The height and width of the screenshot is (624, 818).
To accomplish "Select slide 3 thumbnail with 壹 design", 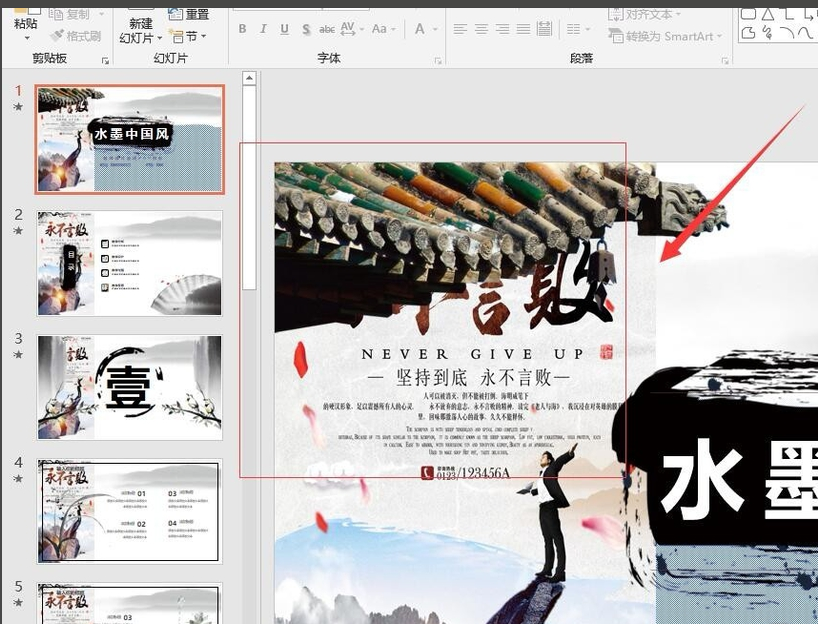I will pyautogui.click(x=130, y=387).
